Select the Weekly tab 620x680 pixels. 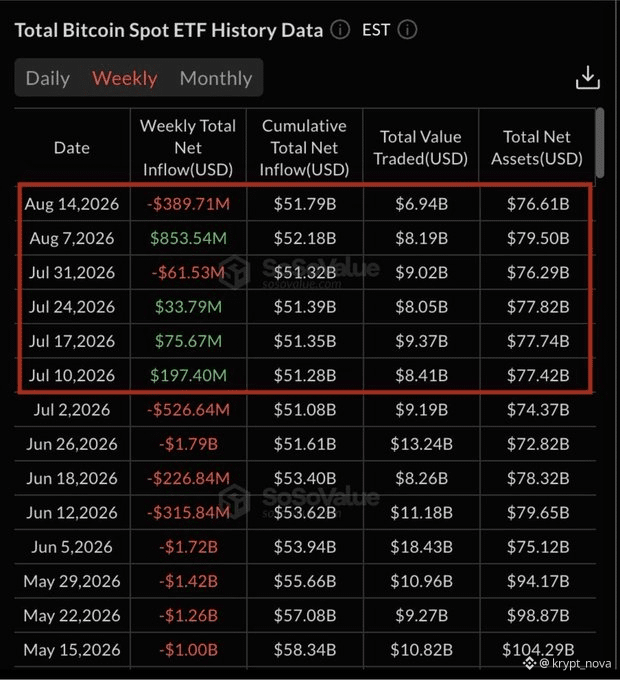click(124, 78)
